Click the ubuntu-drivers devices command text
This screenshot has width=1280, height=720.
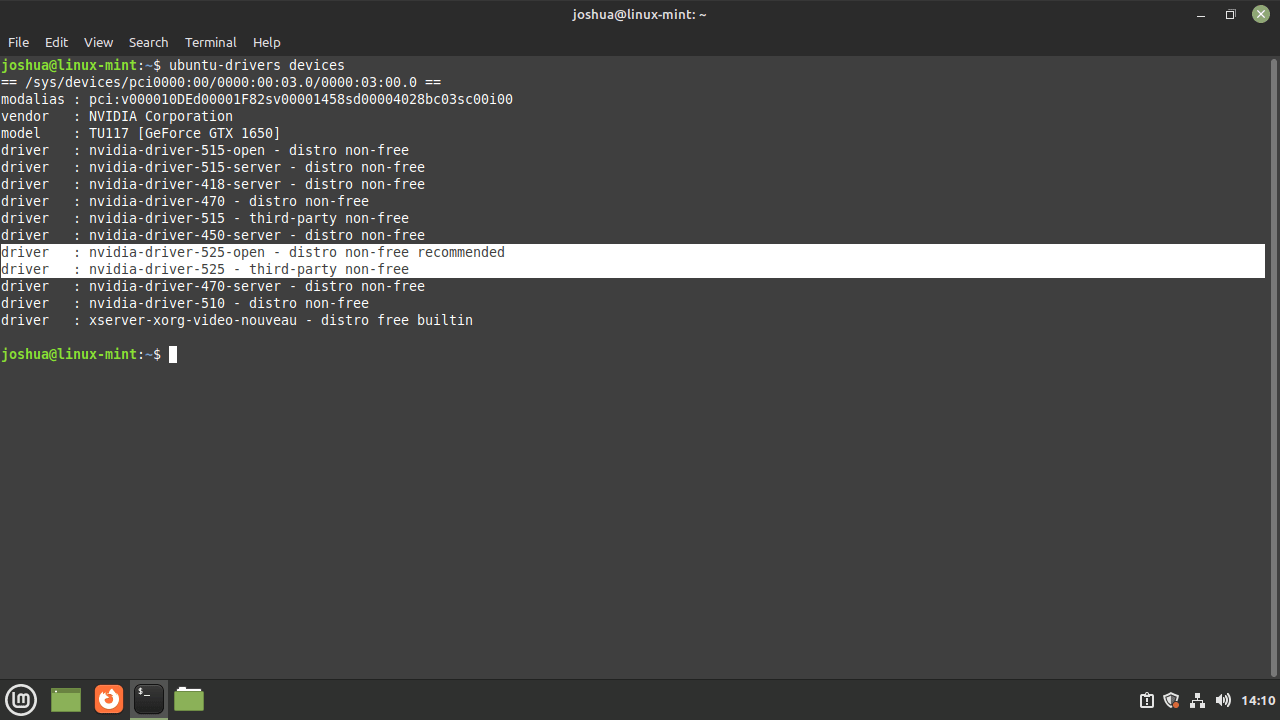[x=256, y=65]
